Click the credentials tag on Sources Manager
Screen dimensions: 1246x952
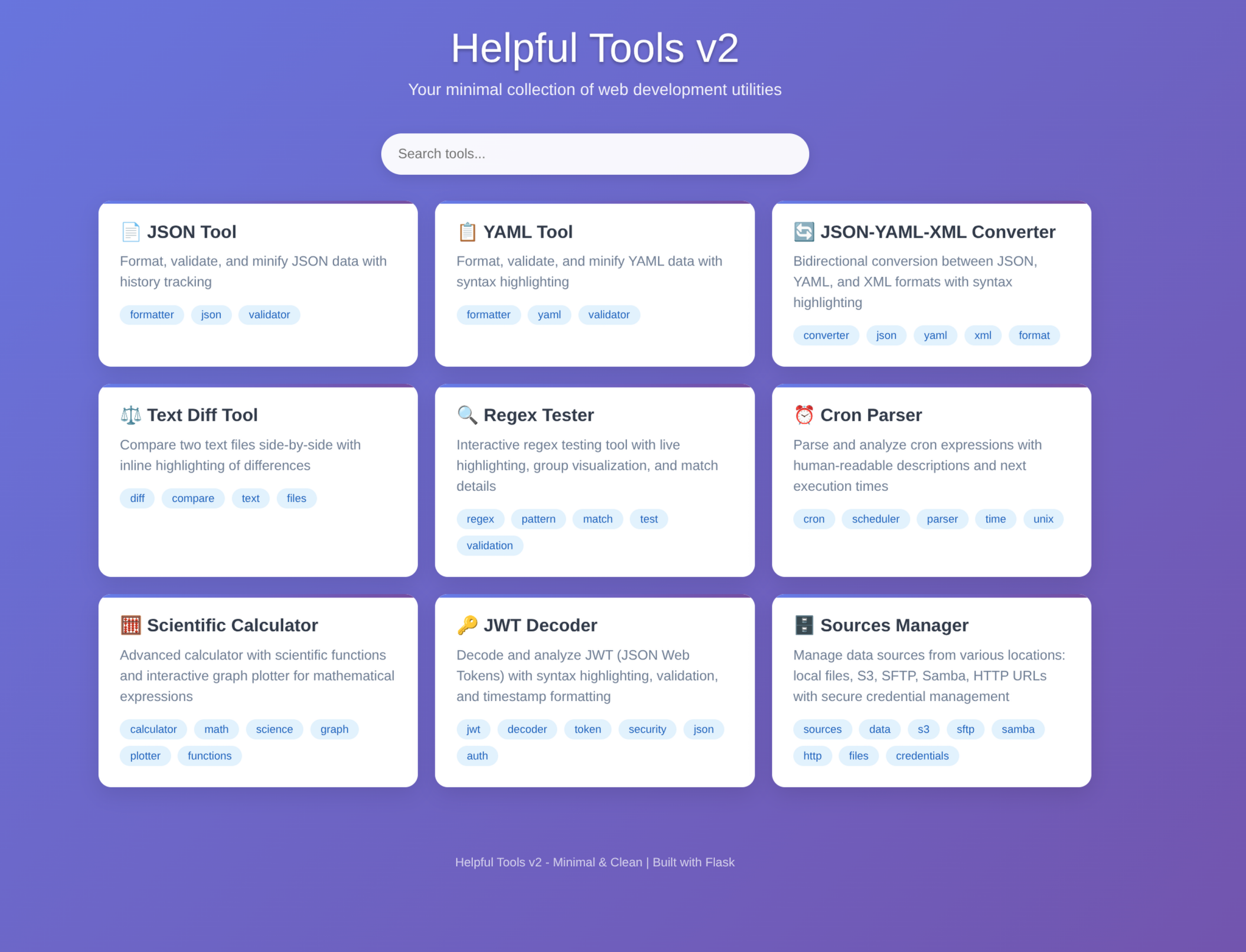pyautogui.click(x=922, y=755)
